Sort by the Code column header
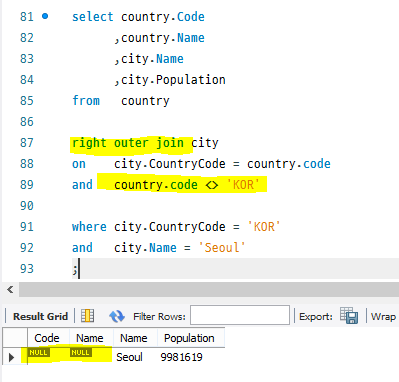The width and height of the screenshot is (399, 382). (x=47, y=338)
